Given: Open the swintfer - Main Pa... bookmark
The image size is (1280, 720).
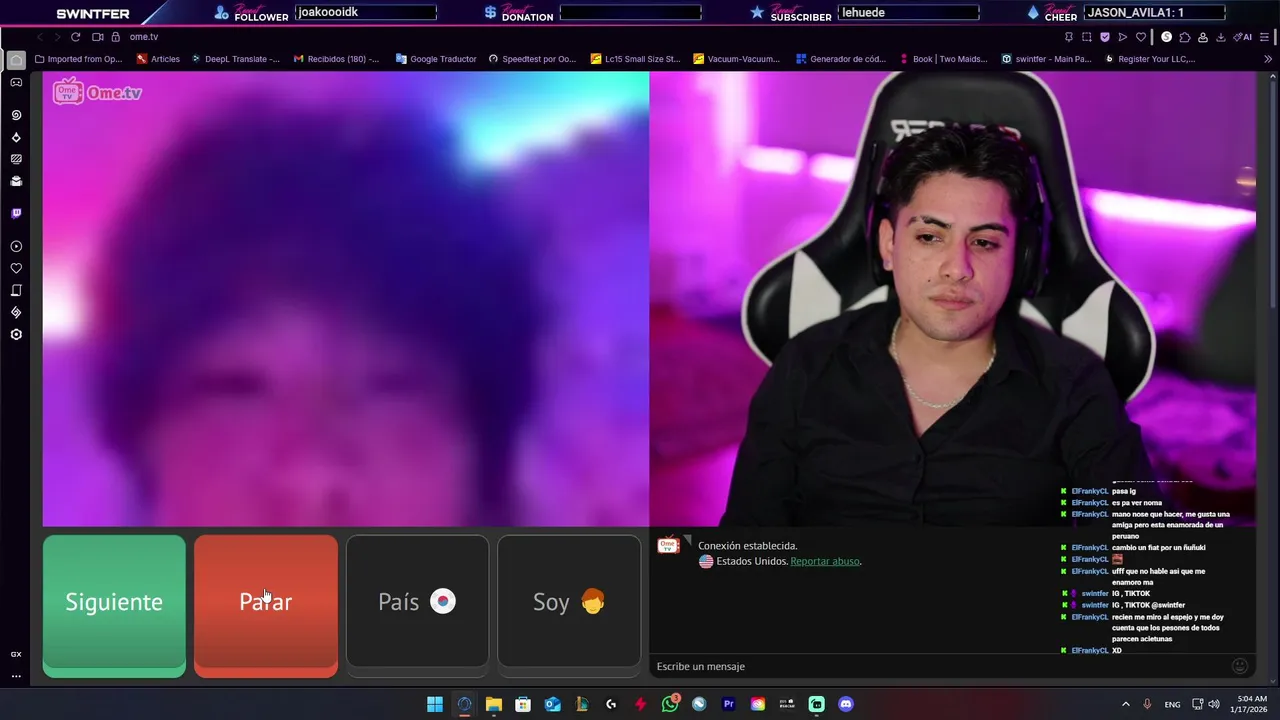Looking at the screenshot, I should 1046,59.
